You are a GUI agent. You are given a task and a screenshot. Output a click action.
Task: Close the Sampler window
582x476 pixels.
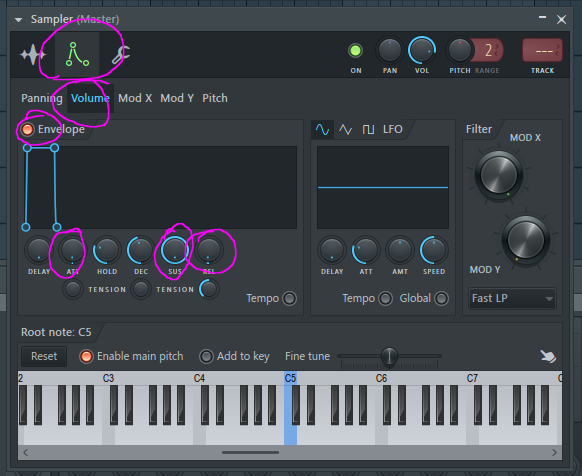point(561,20)
